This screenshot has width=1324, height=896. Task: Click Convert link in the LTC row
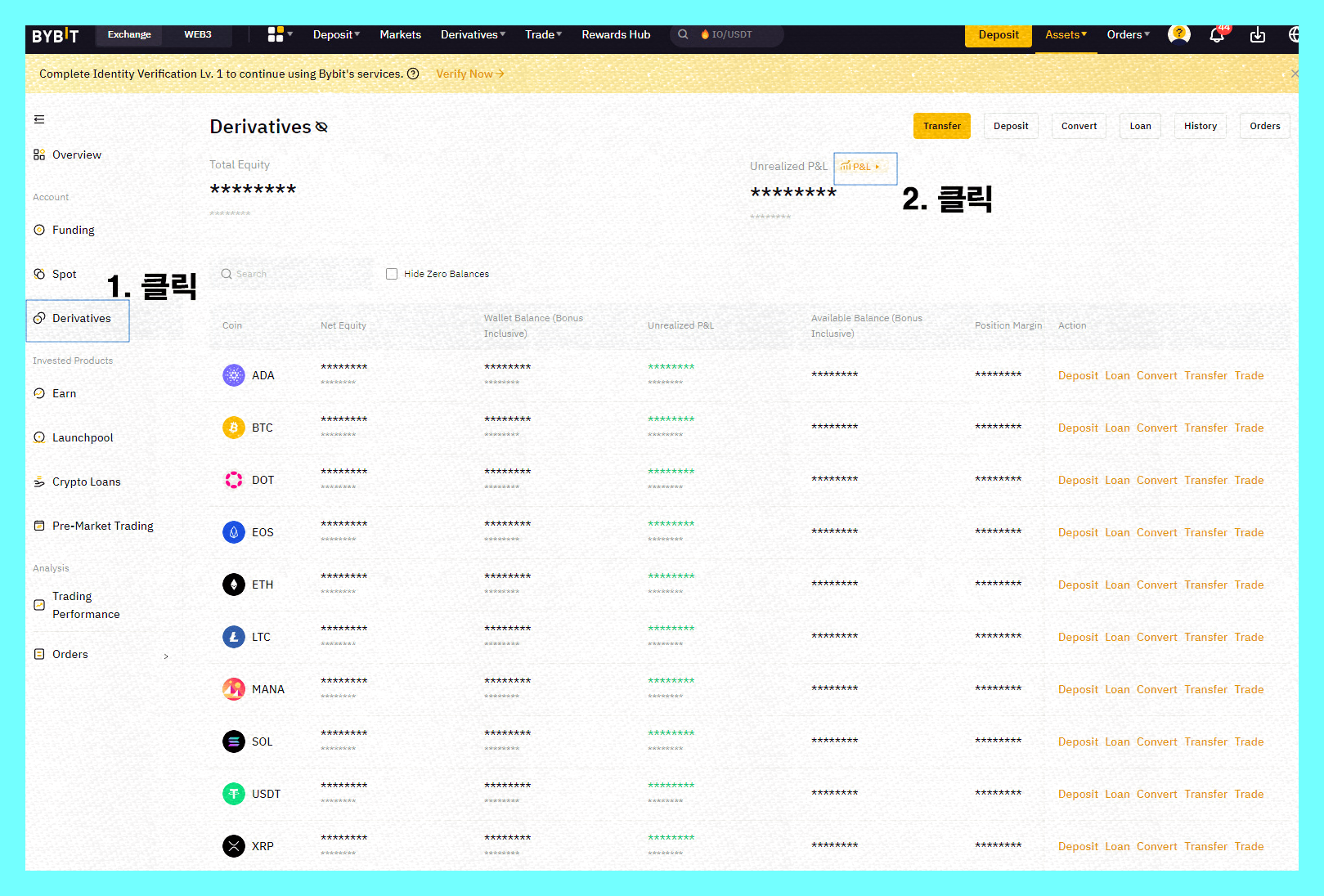click(1157, 637)
